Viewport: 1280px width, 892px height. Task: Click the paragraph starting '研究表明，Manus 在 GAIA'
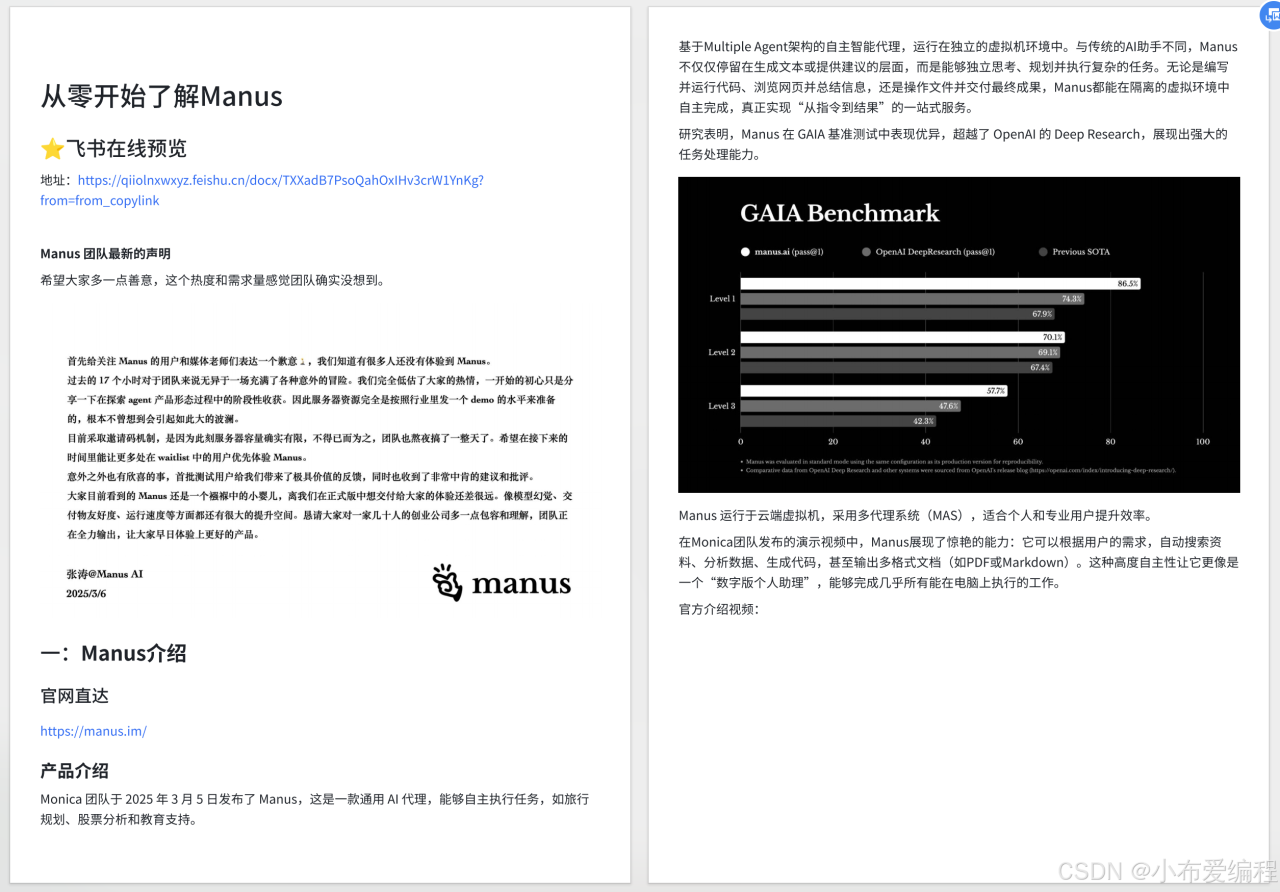pos(953,144)
